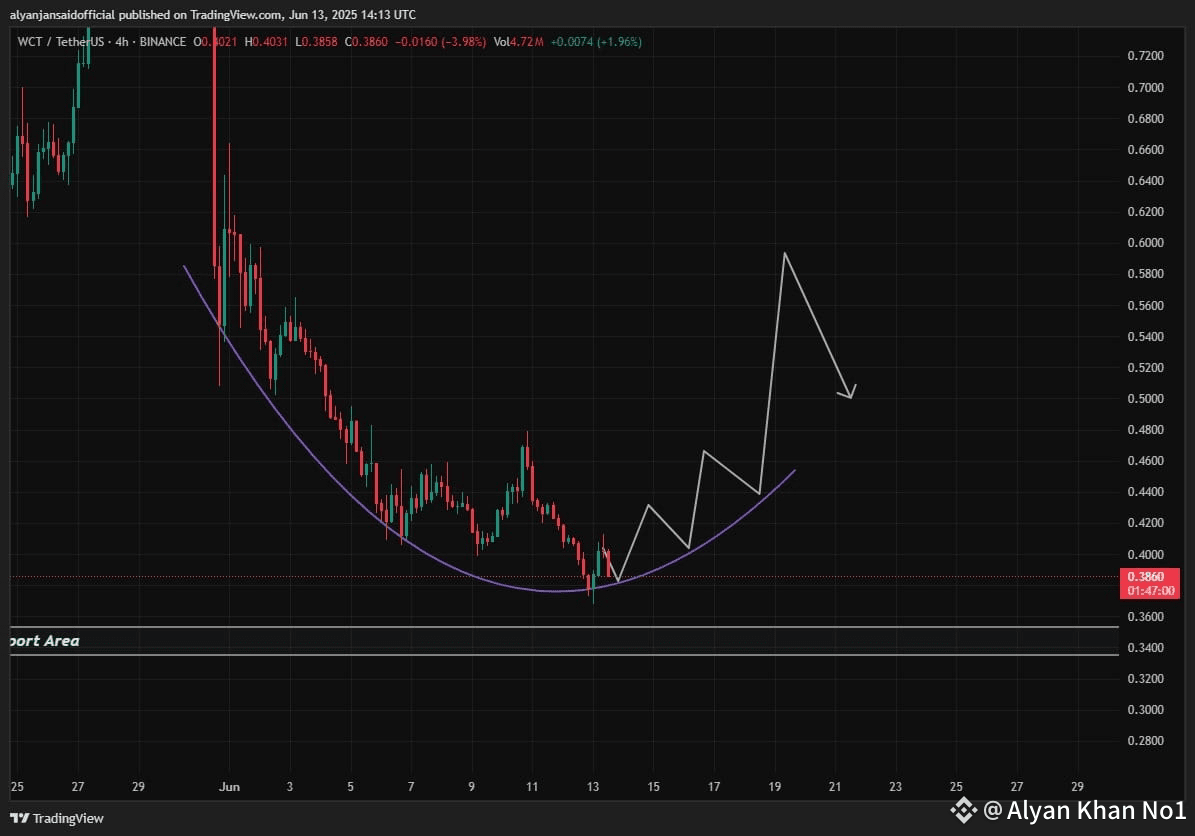Click the WCT / TetherUS symbol title
Screen dimensions: 1195x836
tap(61, 41)
